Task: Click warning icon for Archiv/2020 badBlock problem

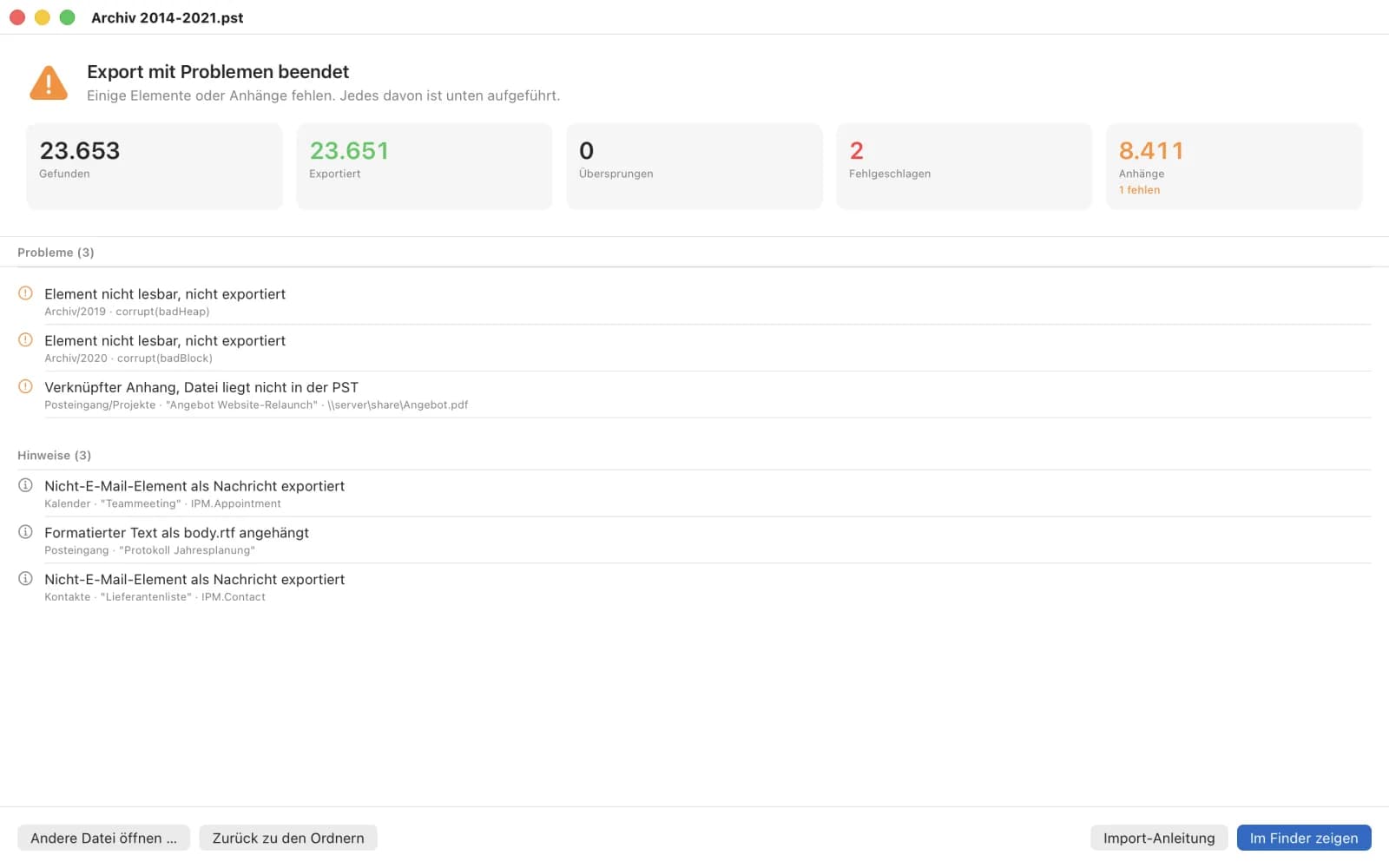Action: pyautogui.click(x=25, y=340)
